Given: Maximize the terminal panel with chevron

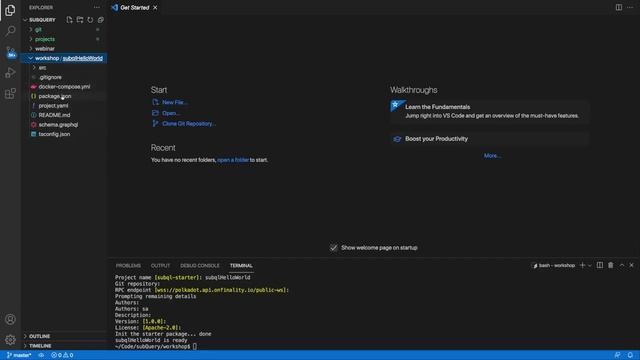Looking at the screenshot, I should [622, 265].
